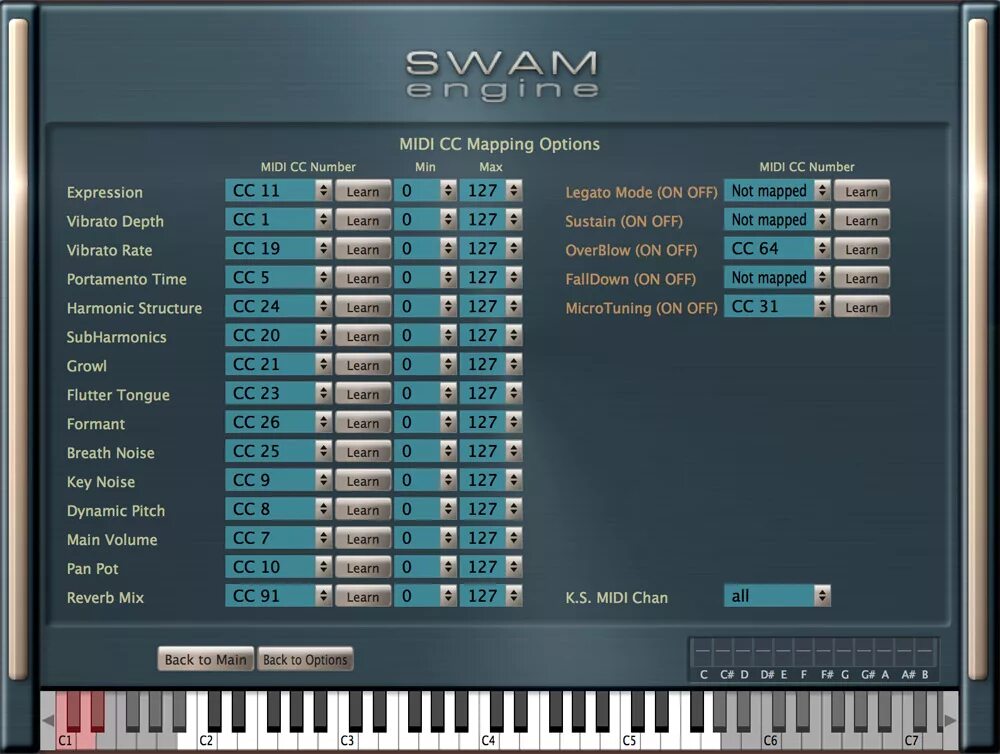Open Breath Noise CC 25 dropdown
1000x754 pixels.
pyautogui.click(x=278, y=451)
